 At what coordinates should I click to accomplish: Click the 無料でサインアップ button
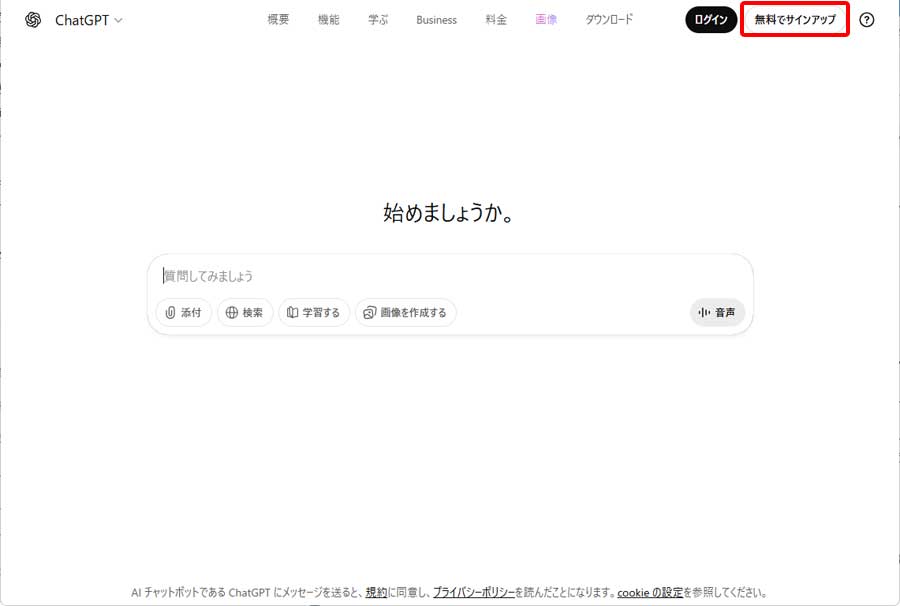click(794, 19)
